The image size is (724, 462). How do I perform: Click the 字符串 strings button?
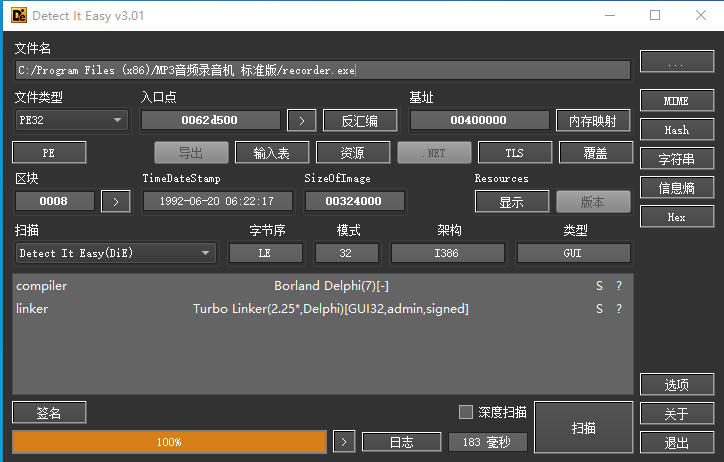pos(676,159)
